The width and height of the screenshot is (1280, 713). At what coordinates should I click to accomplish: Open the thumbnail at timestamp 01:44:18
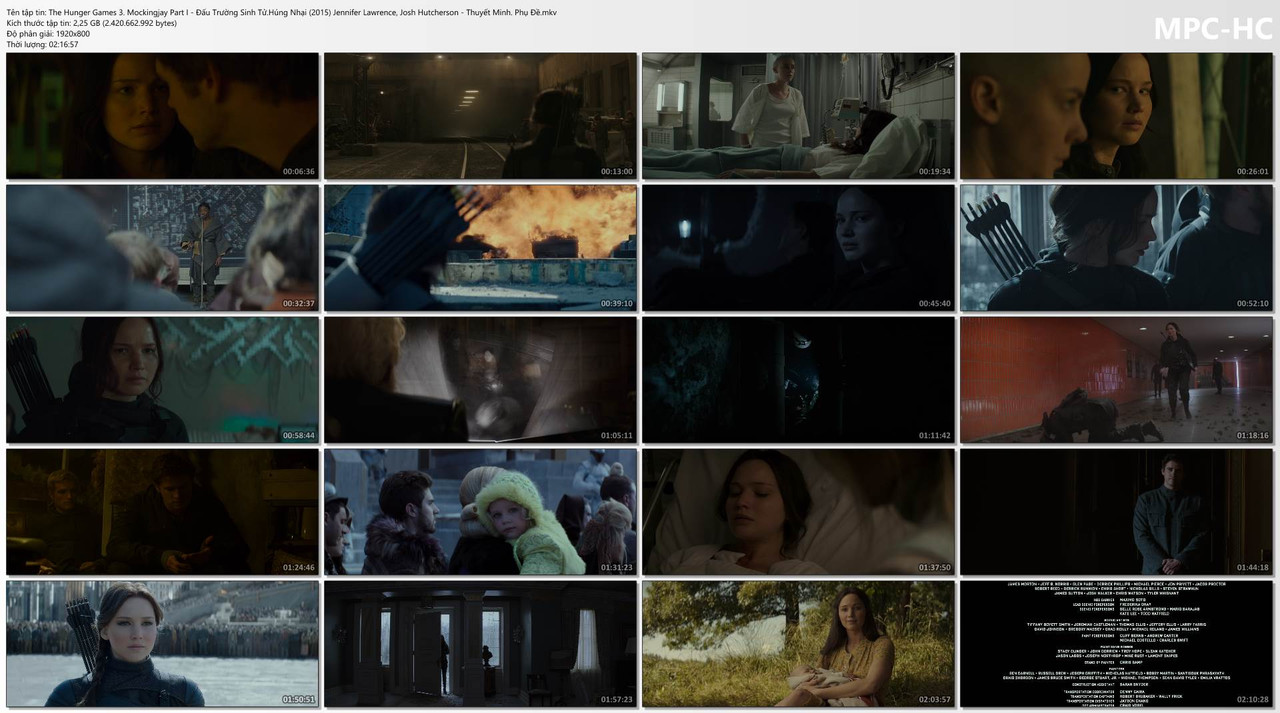click(x=1117, y=512)
